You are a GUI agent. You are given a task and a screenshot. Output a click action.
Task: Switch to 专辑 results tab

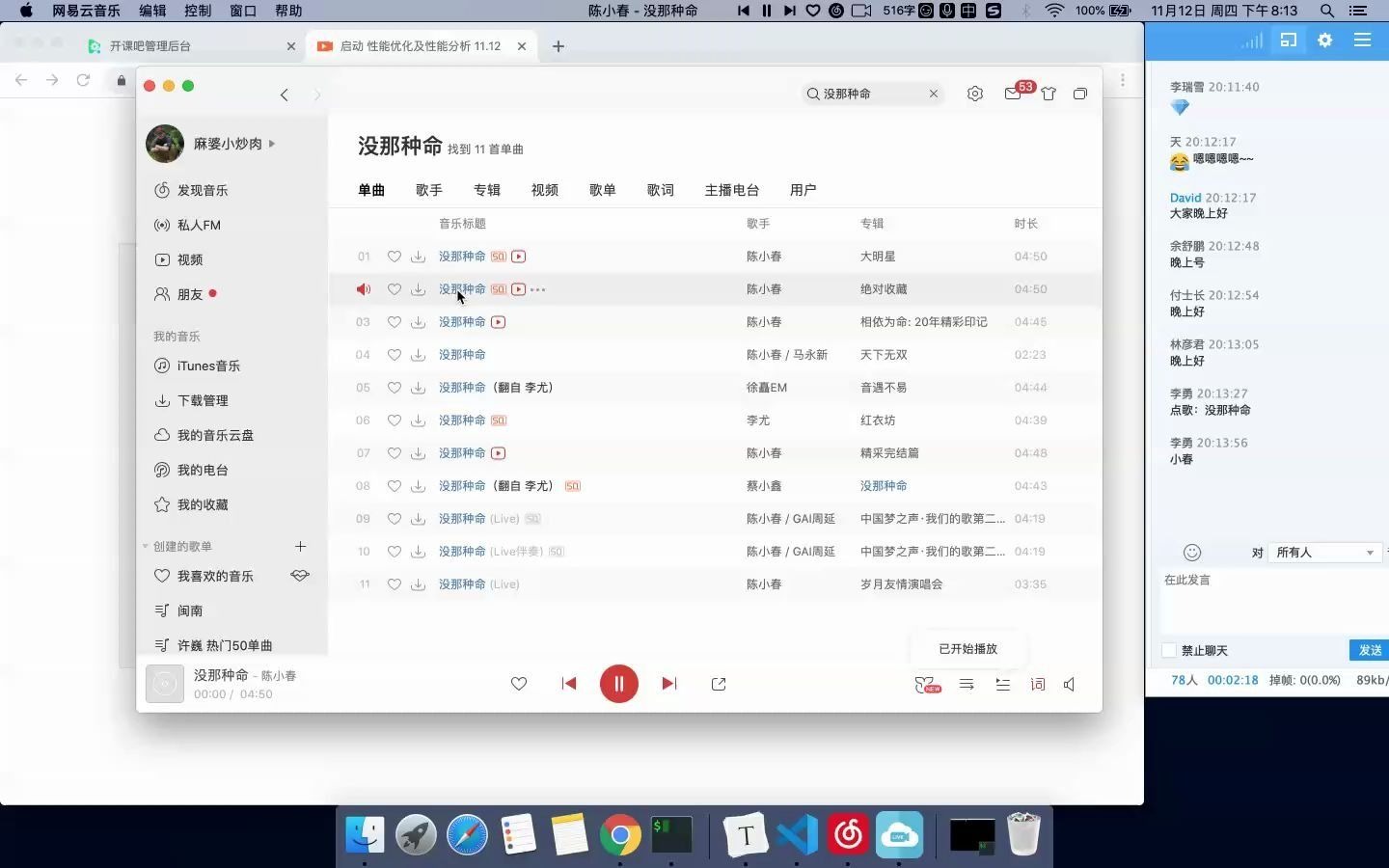click(487, 190)
